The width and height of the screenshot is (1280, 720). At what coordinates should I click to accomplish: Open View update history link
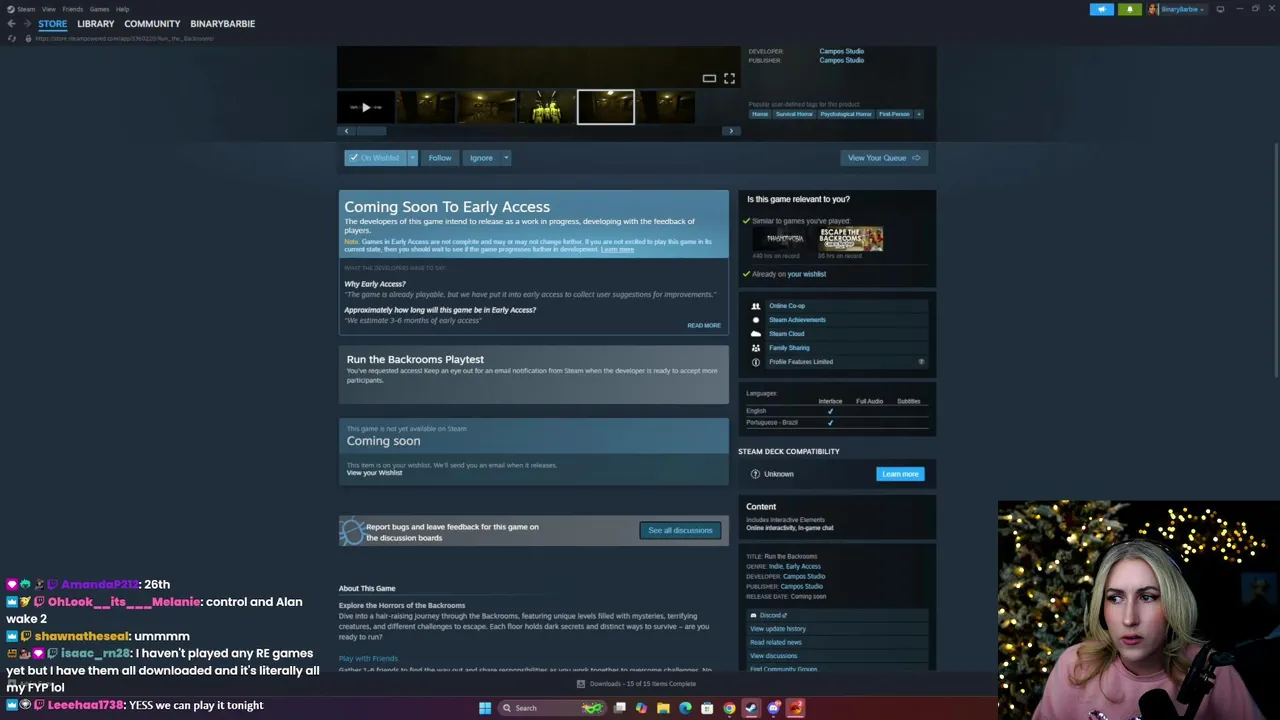tap(778, 629)
